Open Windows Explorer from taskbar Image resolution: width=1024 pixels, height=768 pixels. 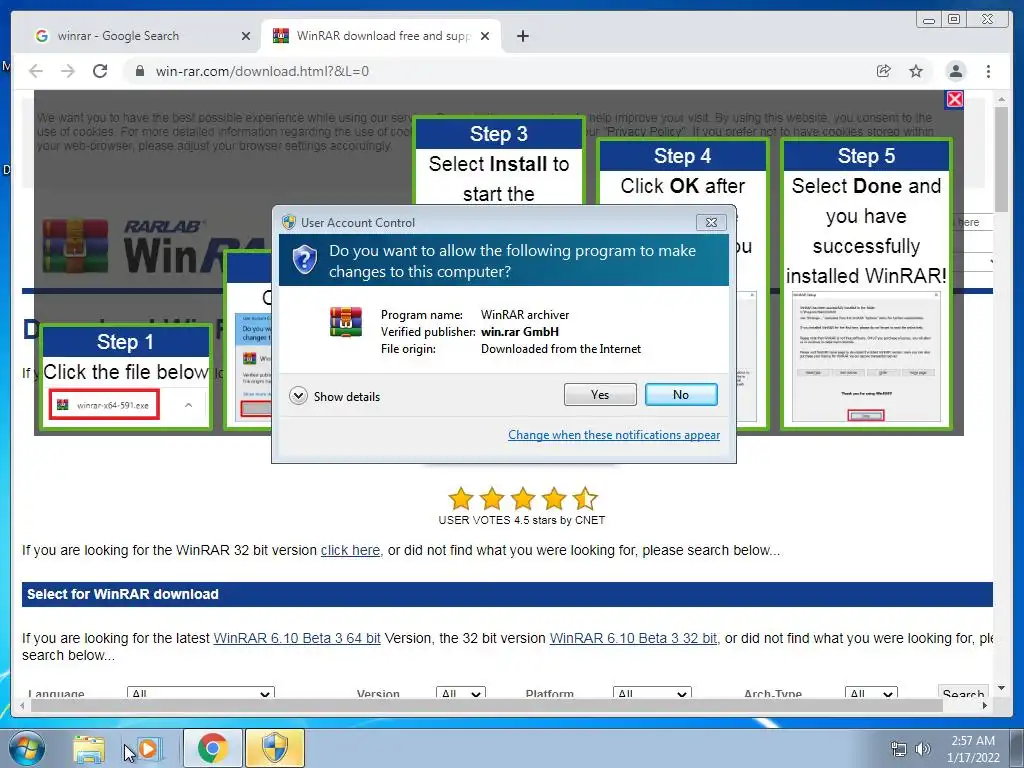pyautogui.click(x=89, y=749)
